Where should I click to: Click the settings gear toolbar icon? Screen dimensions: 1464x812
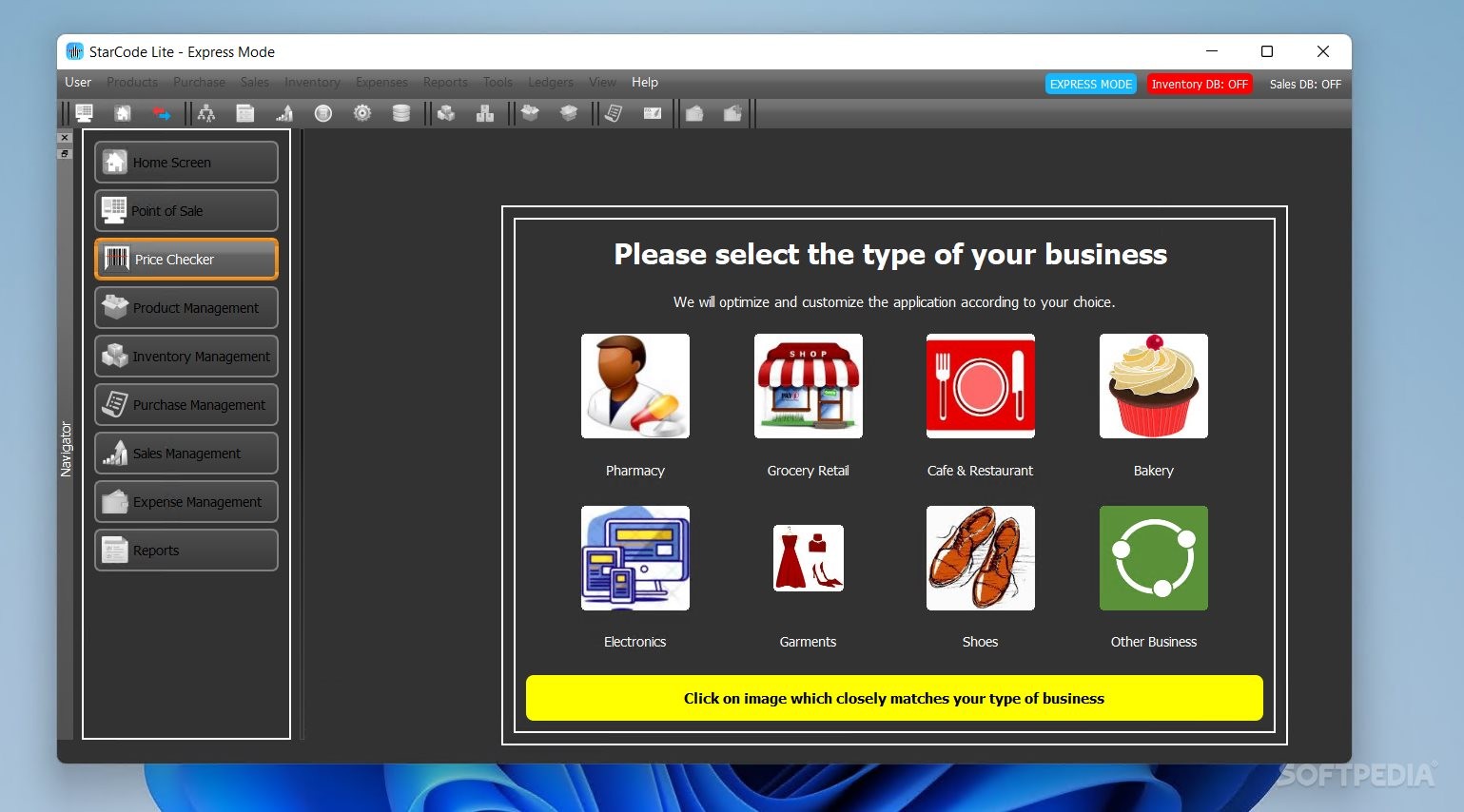coord(362,113)
